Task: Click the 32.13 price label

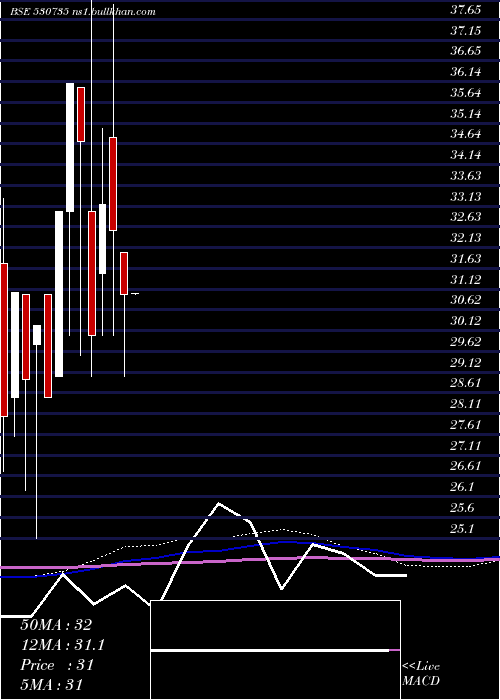Action: click(x=466, y=238)
